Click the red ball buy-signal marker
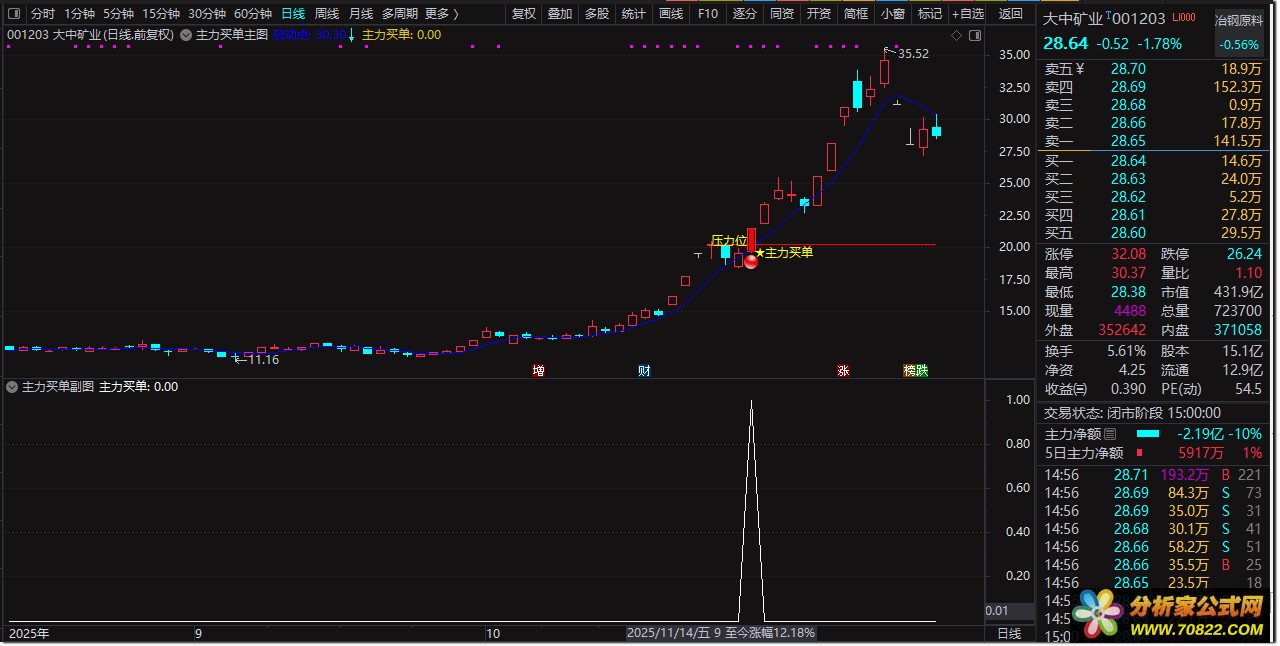1280x646 pixels. click(x=750, y=261)
